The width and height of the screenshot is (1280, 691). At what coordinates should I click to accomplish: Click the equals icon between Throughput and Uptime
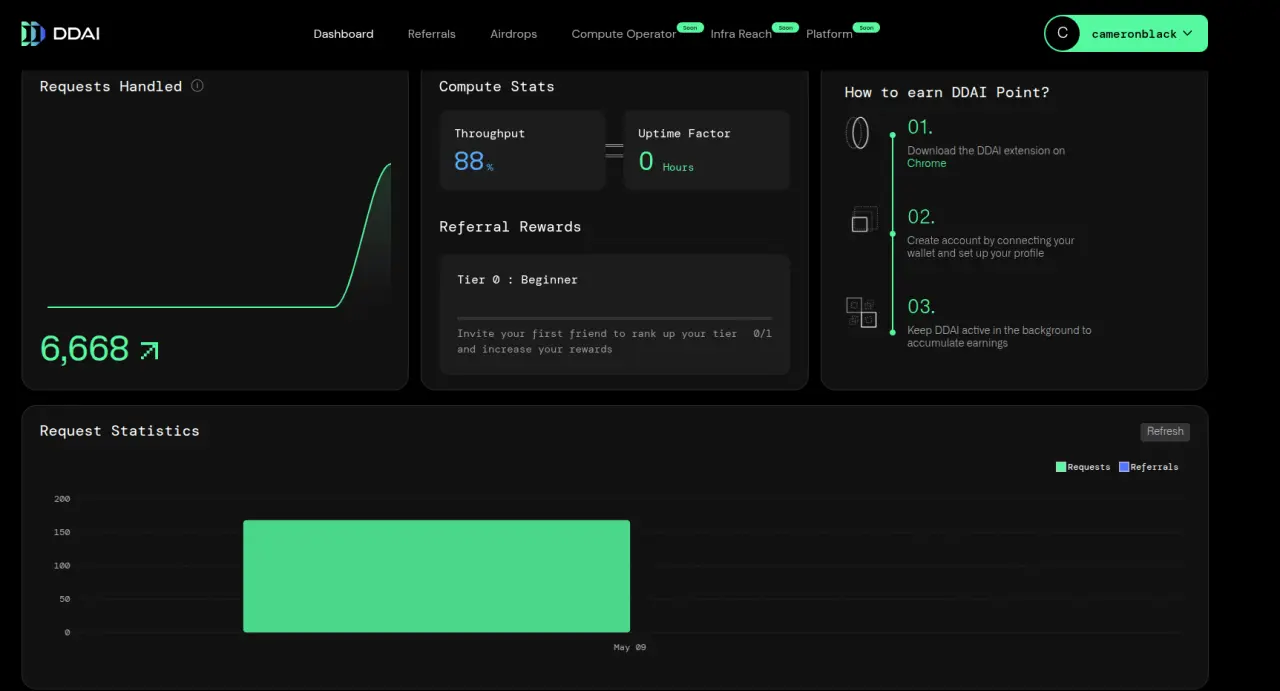[614, 151]
